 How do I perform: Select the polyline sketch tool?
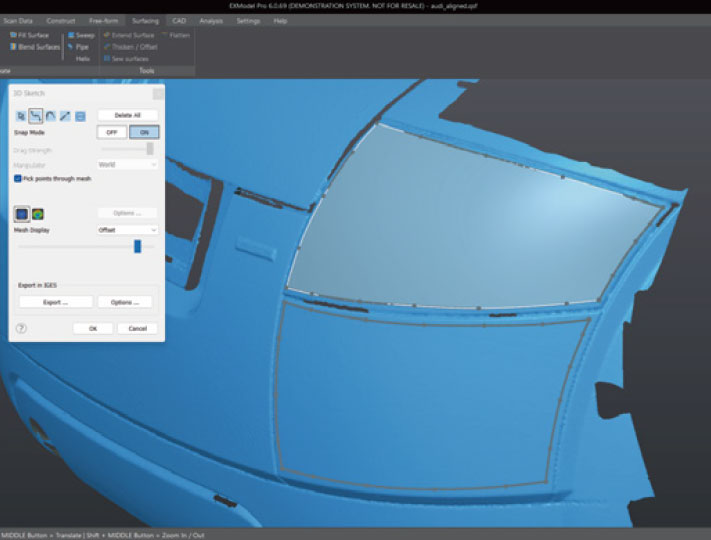click(35, 116)
